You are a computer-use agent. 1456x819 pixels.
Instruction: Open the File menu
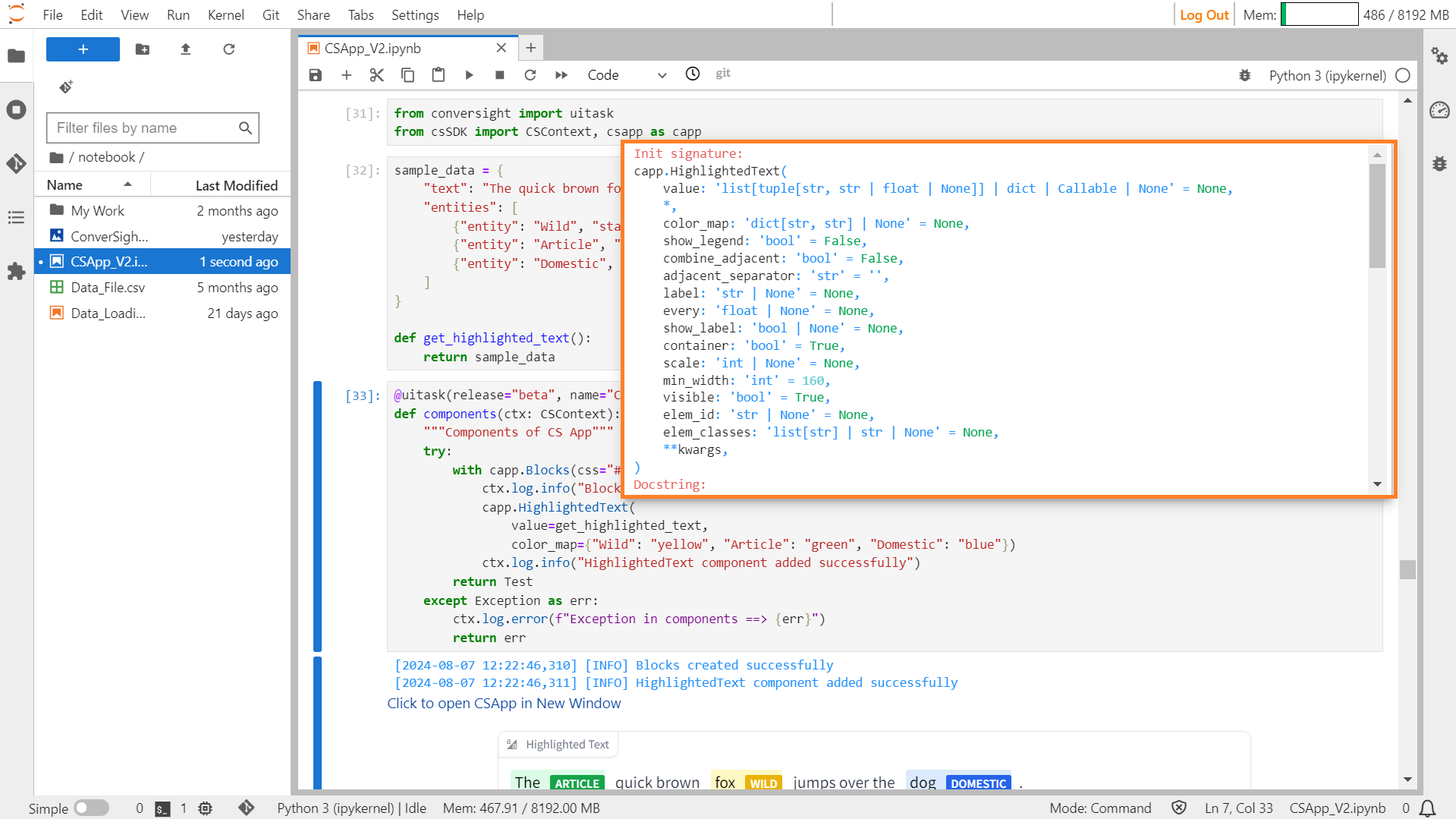click(x=52, y=14)
